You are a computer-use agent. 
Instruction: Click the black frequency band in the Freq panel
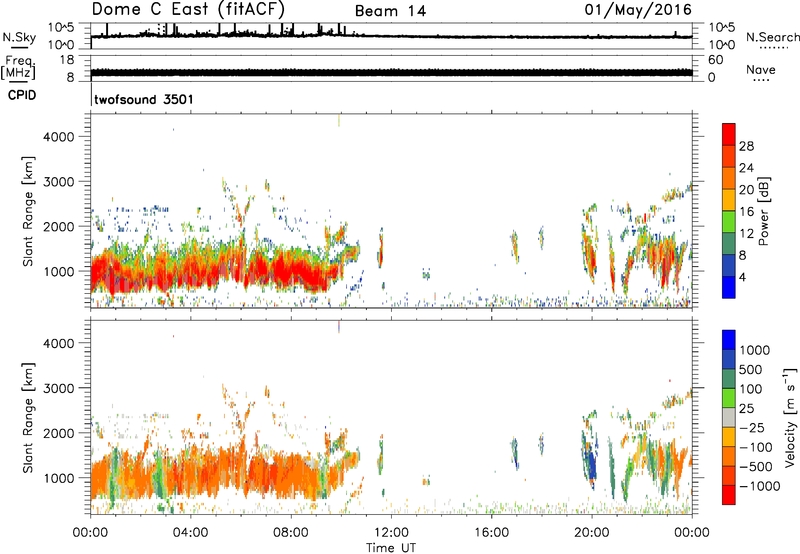[391, 72]
